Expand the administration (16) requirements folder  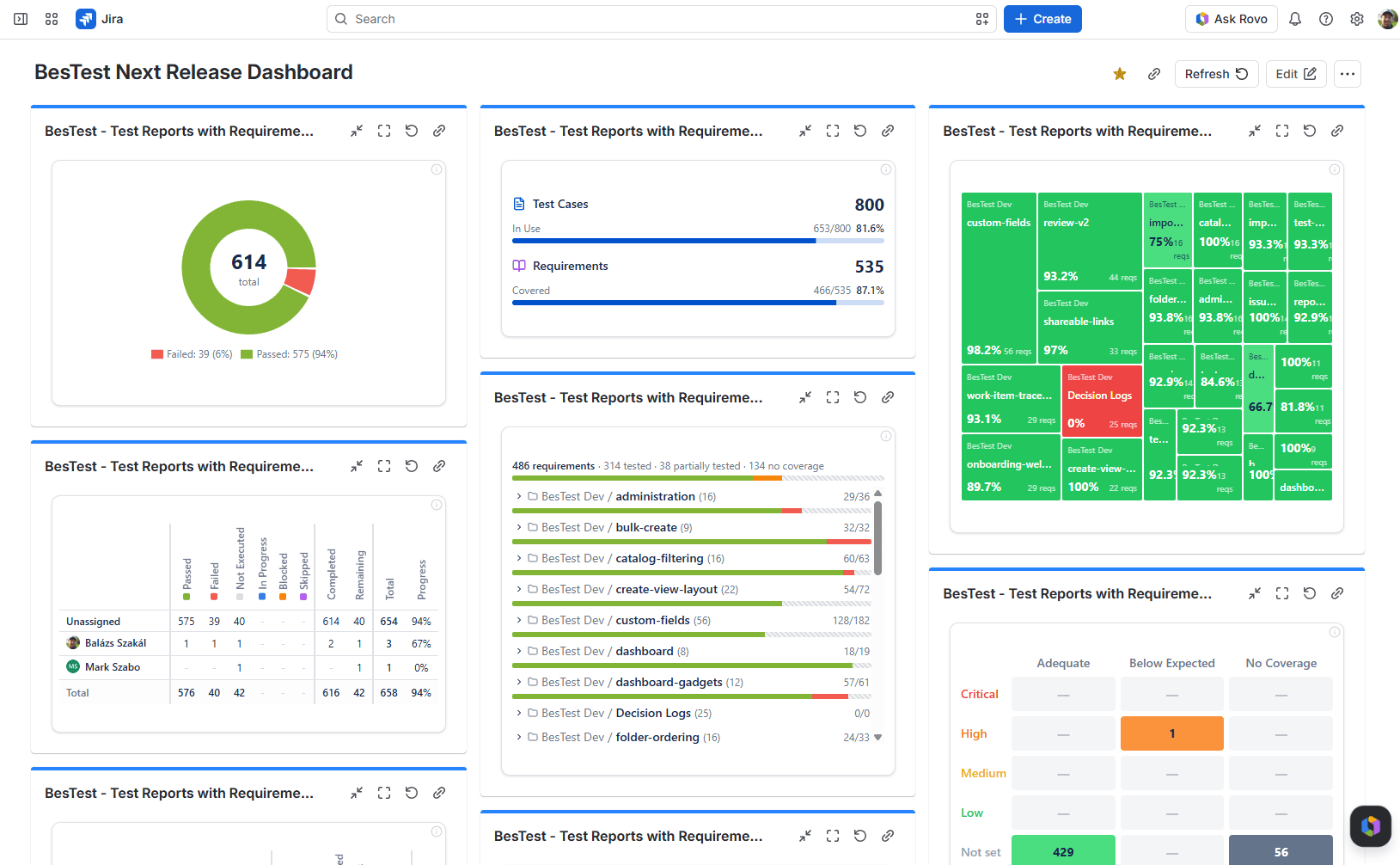(519, 496)
